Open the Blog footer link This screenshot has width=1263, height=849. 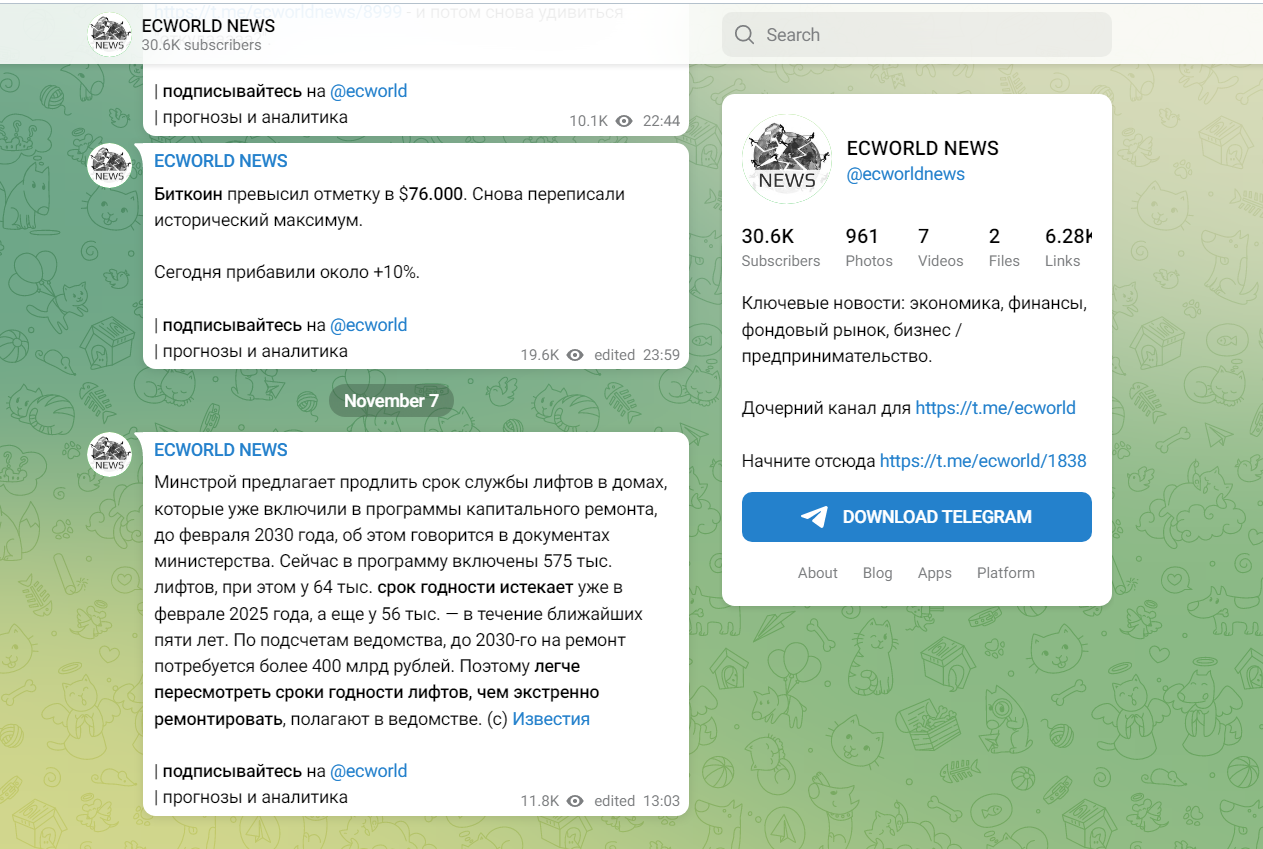[x=877, y=573]
